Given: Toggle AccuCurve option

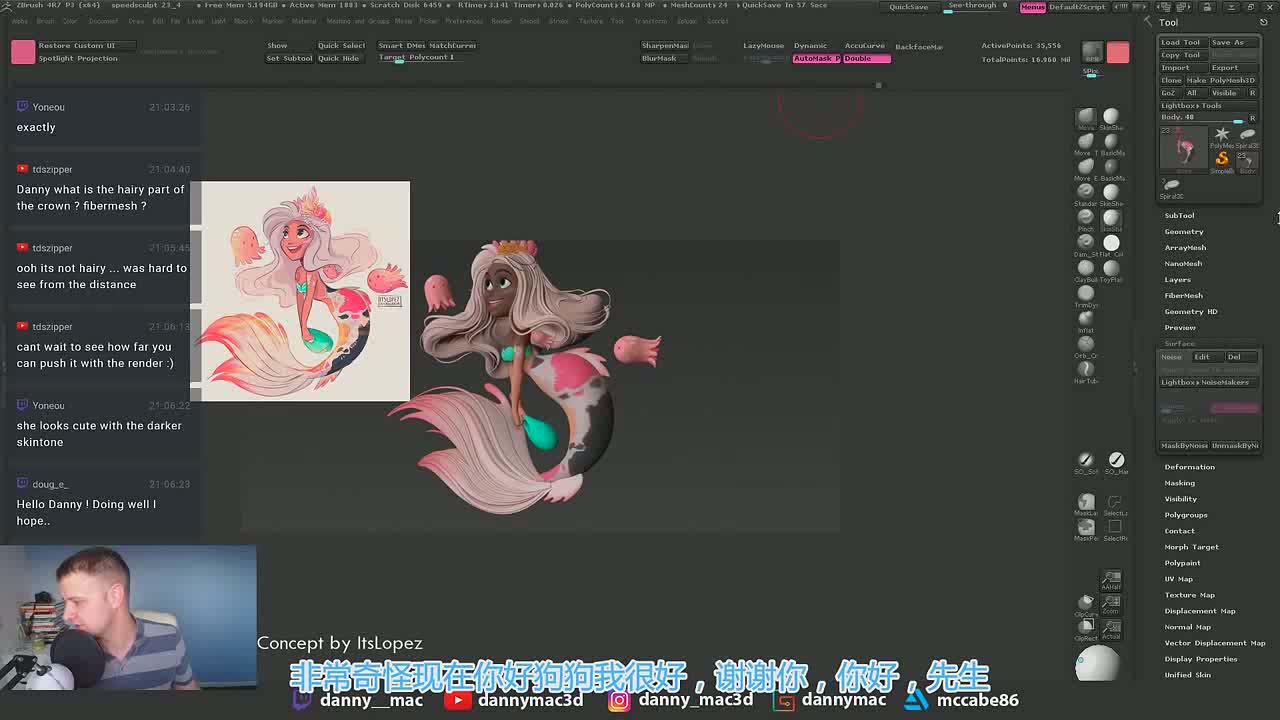Looking at the screenshot, I should (865, 46).
